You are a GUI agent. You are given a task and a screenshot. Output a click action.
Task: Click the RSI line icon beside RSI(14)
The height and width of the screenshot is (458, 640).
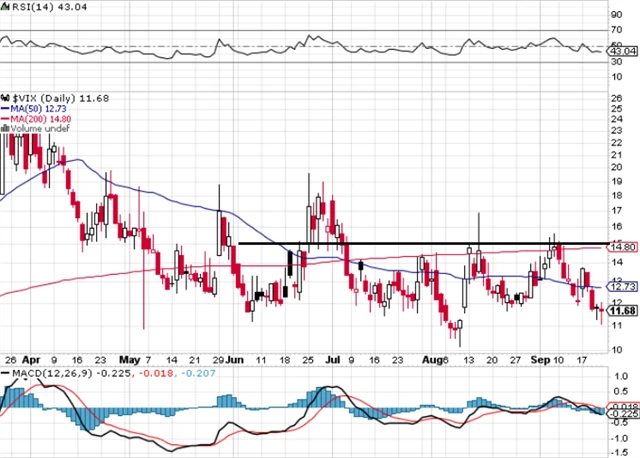[5, 8]
